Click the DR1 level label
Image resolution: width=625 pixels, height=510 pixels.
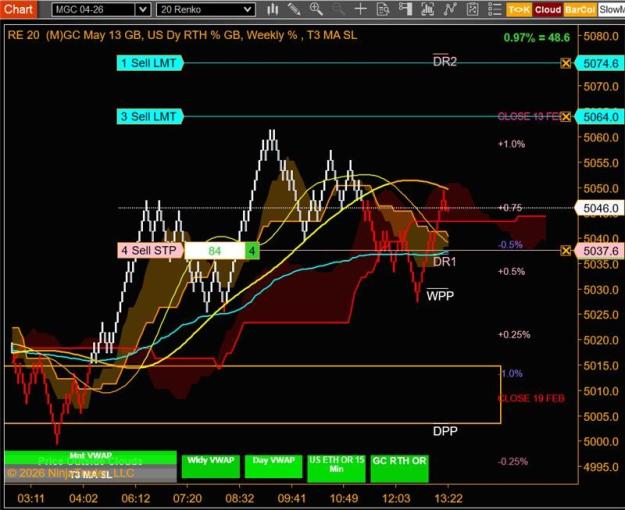[444, 262]
